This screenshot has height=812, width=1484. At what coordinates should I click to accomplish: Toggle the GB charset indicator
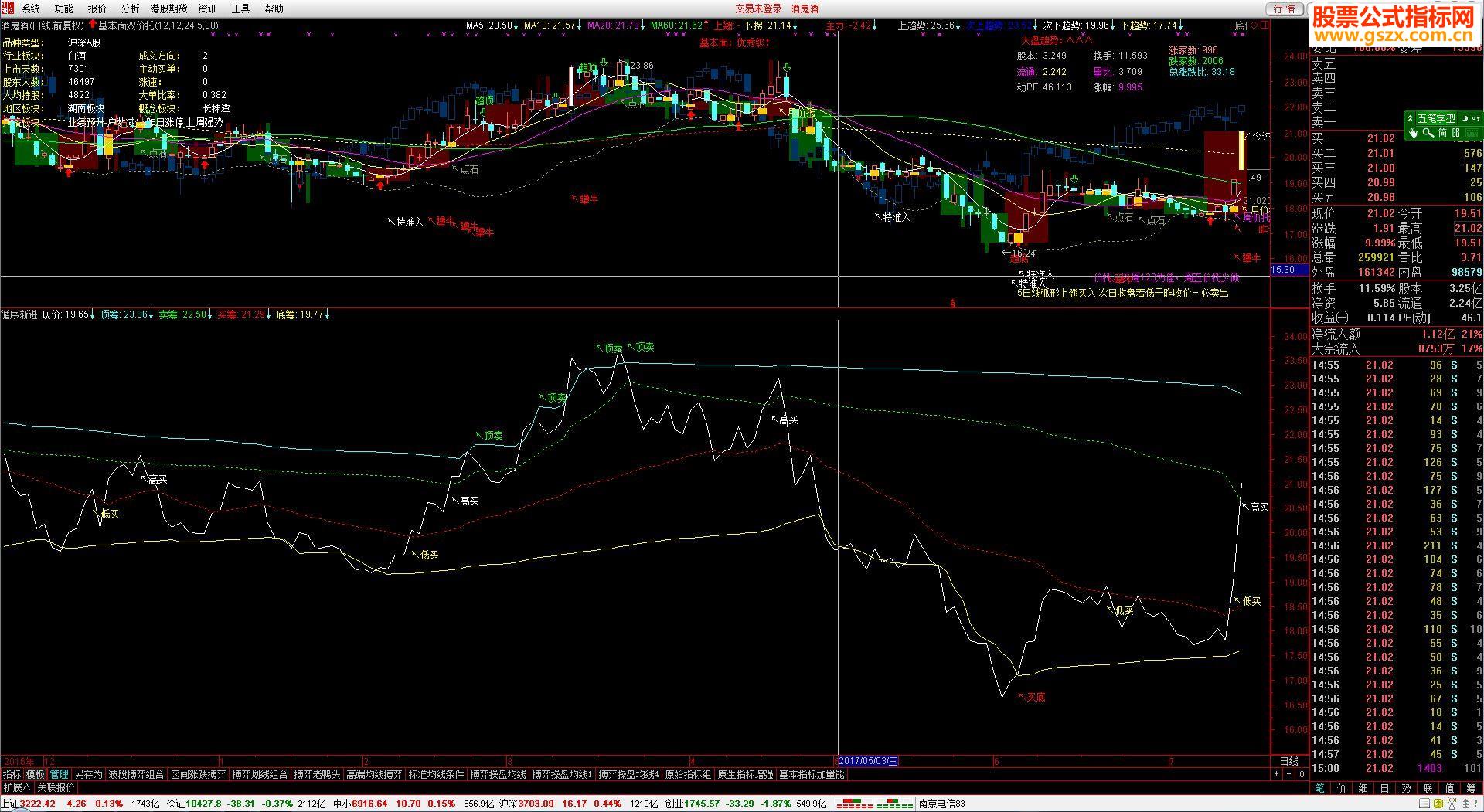[x=1455, y=133]
